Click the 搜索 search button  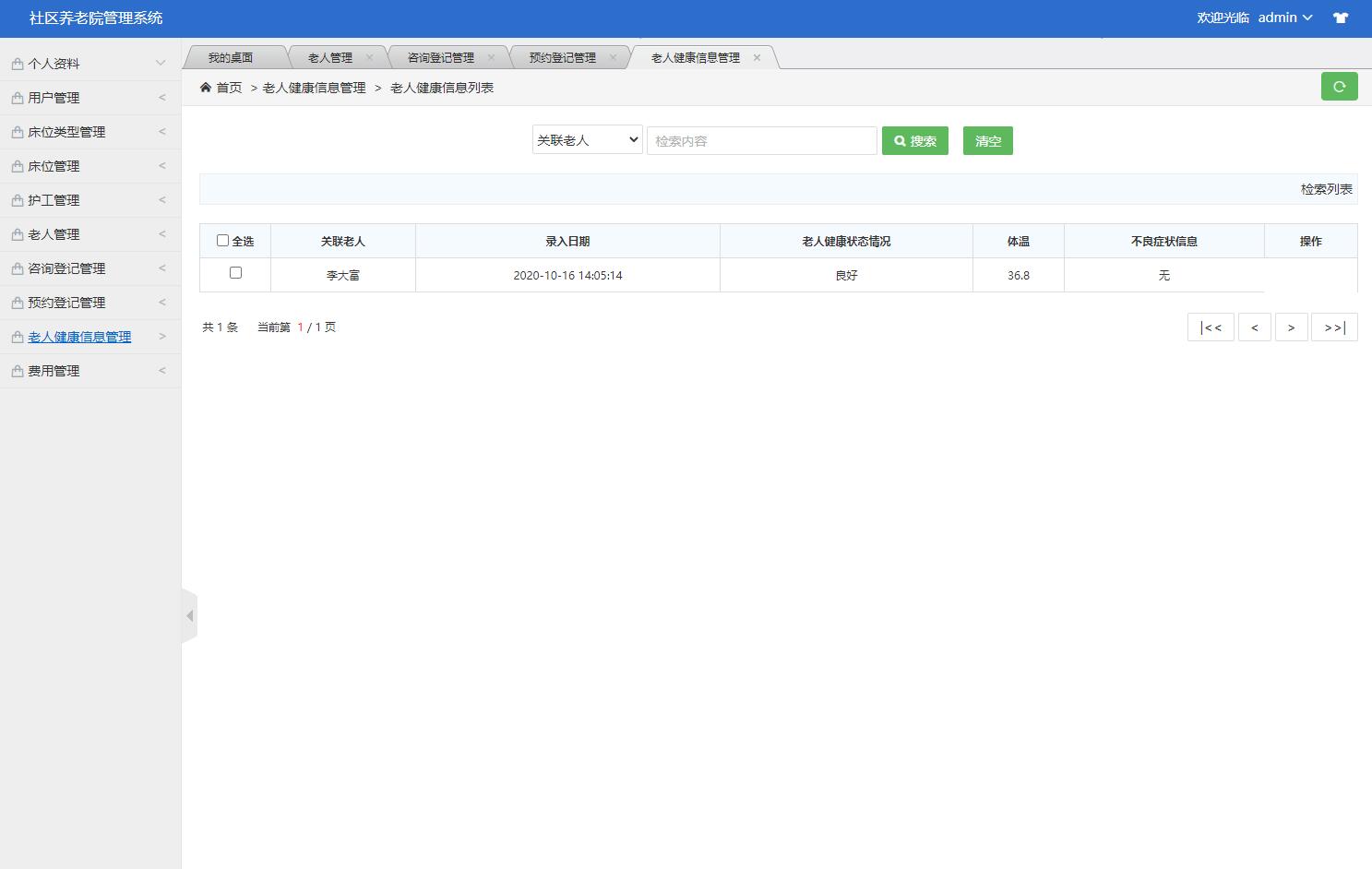[x=914, y=140]
